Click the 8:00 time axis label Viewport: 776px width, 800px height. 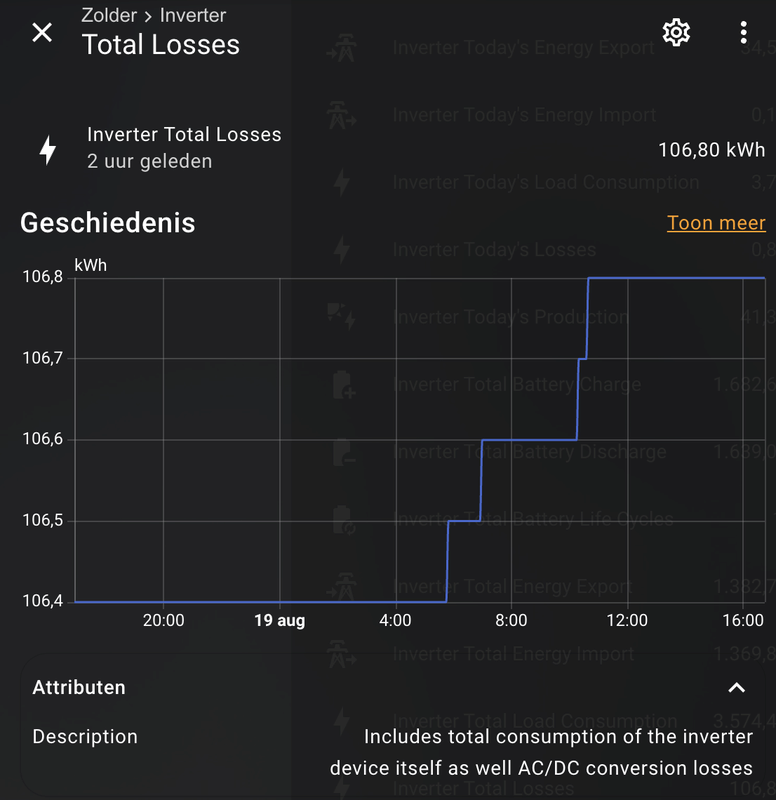pyautogui.click(x=511, y=621)
